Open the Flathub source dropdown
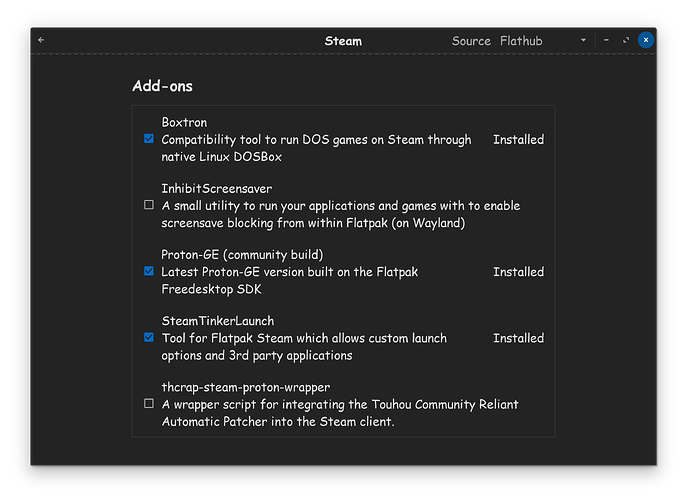Viewport: 687px width, 500px height. (543, 40)
